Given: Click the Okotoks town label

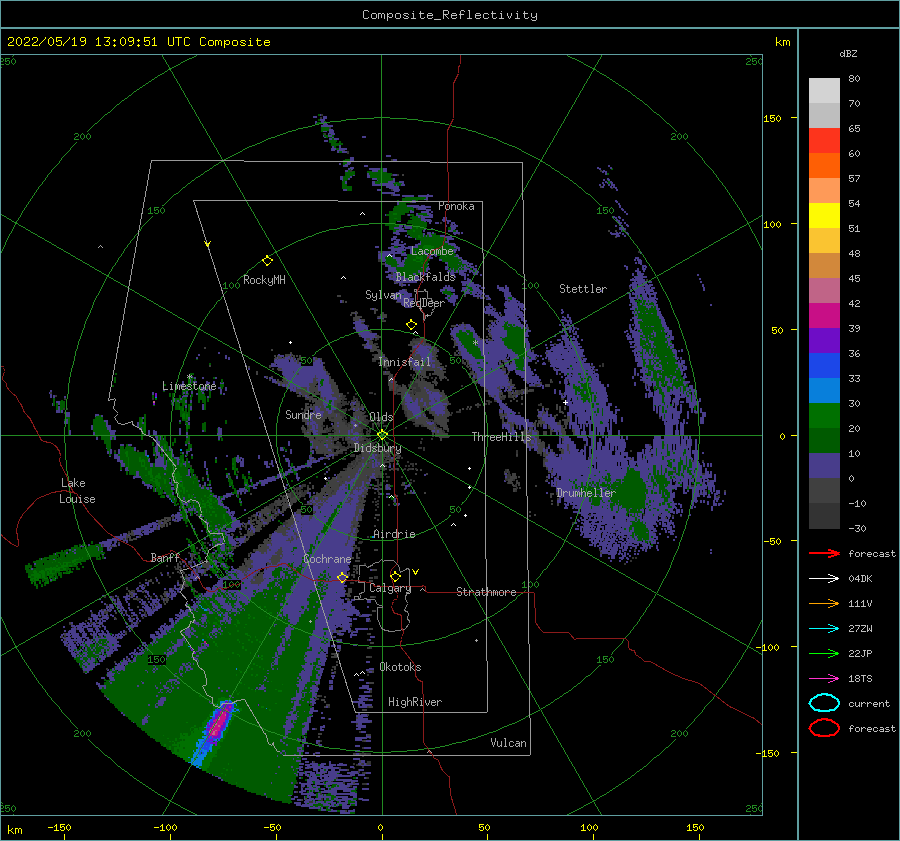Looking at the screenshot, I should point(400,667).
